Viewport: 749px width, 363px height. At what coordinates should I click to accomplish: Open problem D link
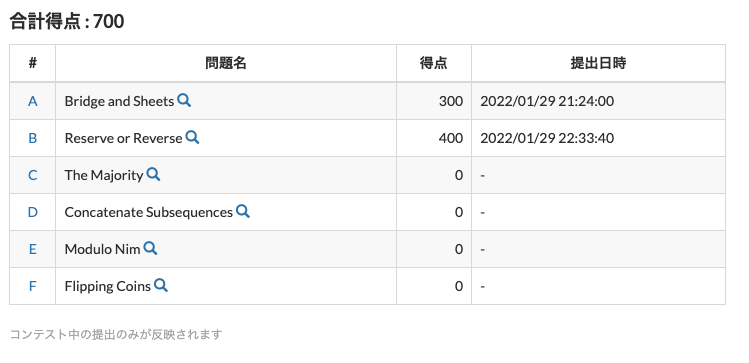(32, 212)
